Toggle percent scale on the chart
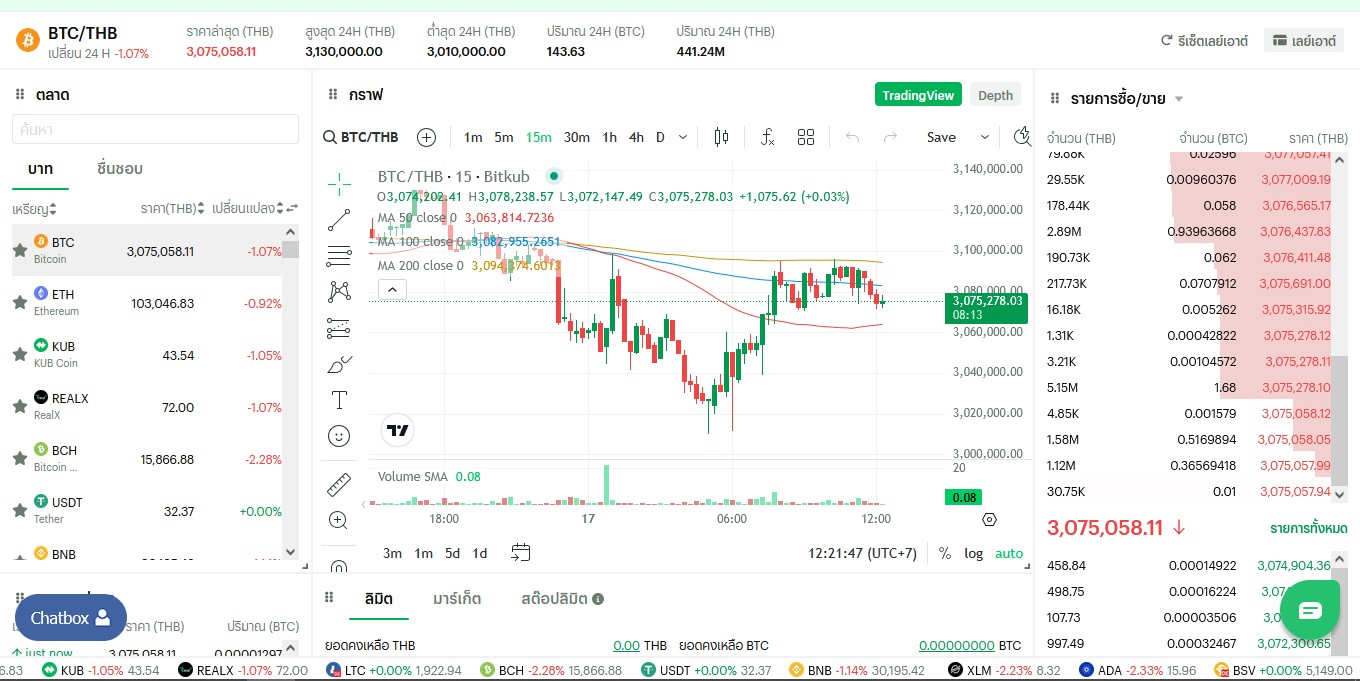1360x681 pixels. 945,553
